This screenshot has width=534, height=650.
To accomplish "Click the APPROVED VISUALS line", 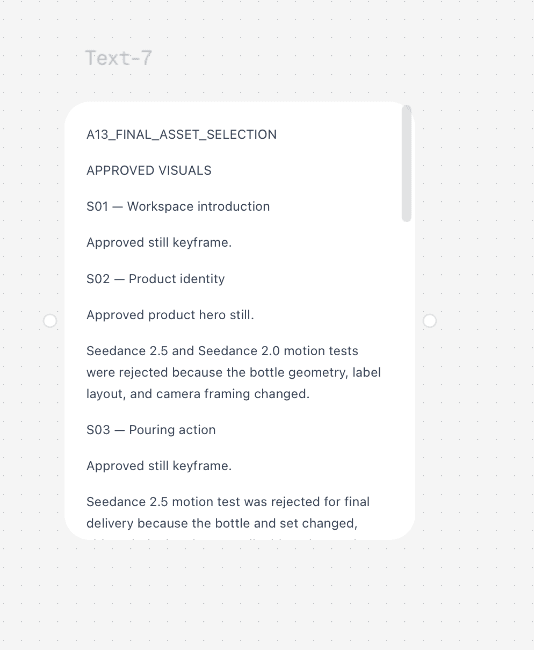I will (149, 171).
